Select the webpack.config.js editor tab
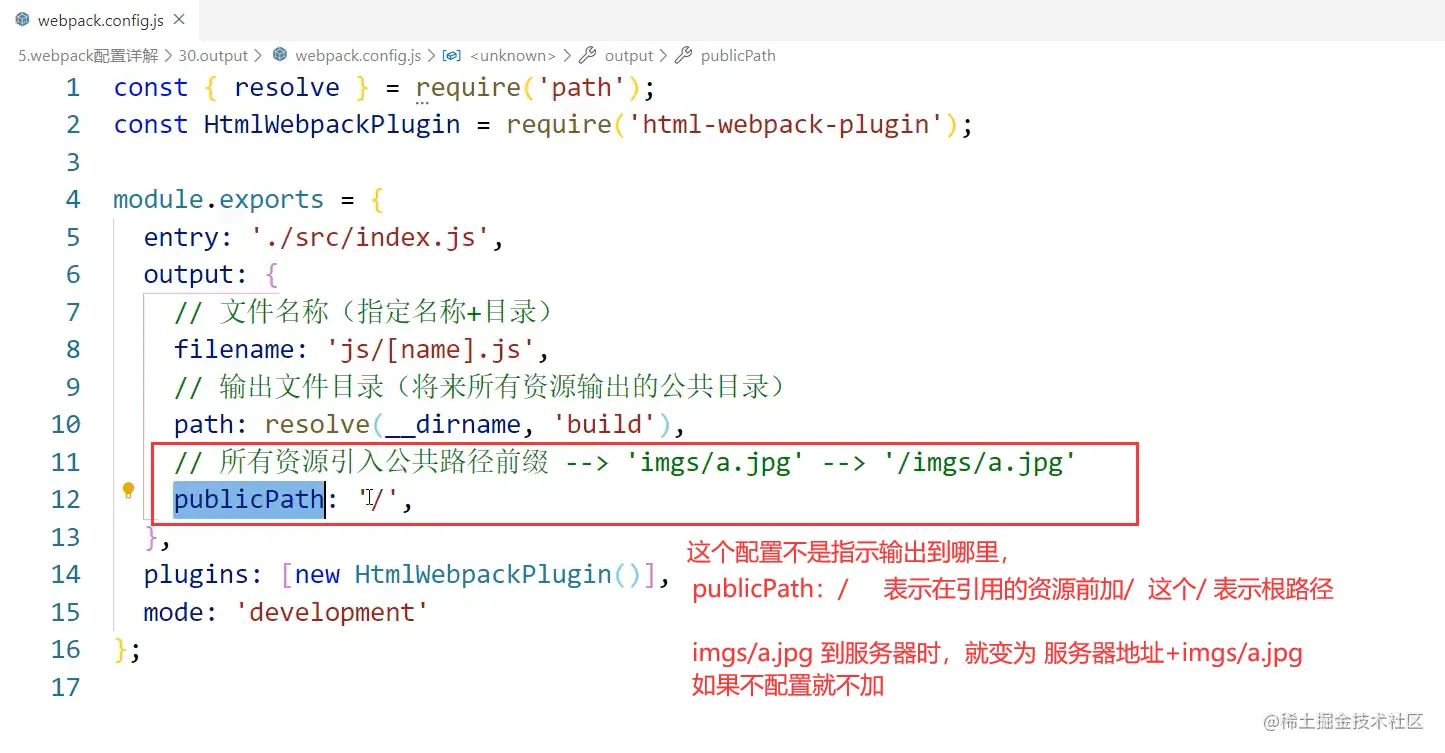1445x753 pixels. (x=99, y=20)
